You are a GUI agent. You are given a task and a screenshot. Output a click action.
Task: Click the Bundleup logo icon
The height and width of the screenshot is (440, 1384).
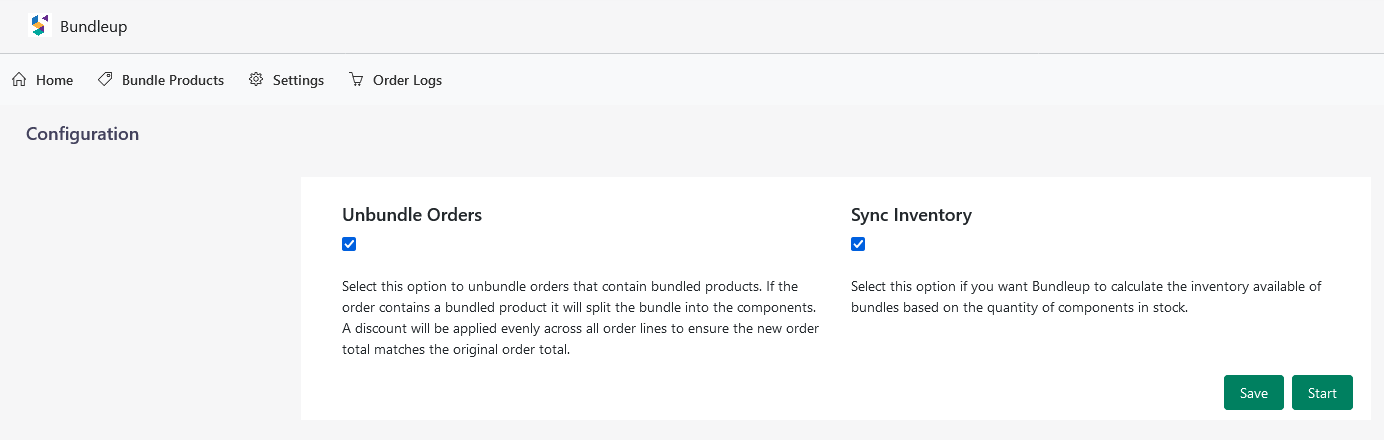pos(39,26)
